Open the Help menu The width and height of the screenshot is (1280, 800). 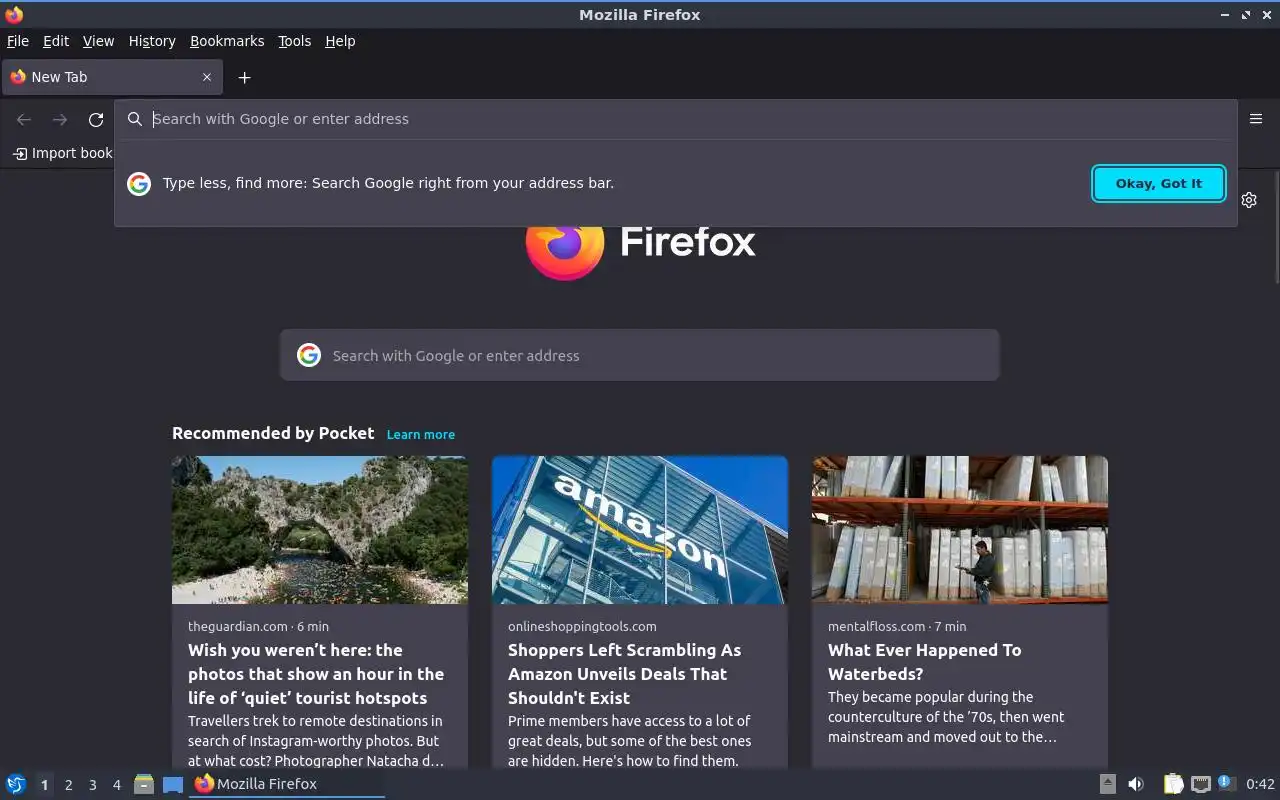pyautogui.click(x=340, y=41)
